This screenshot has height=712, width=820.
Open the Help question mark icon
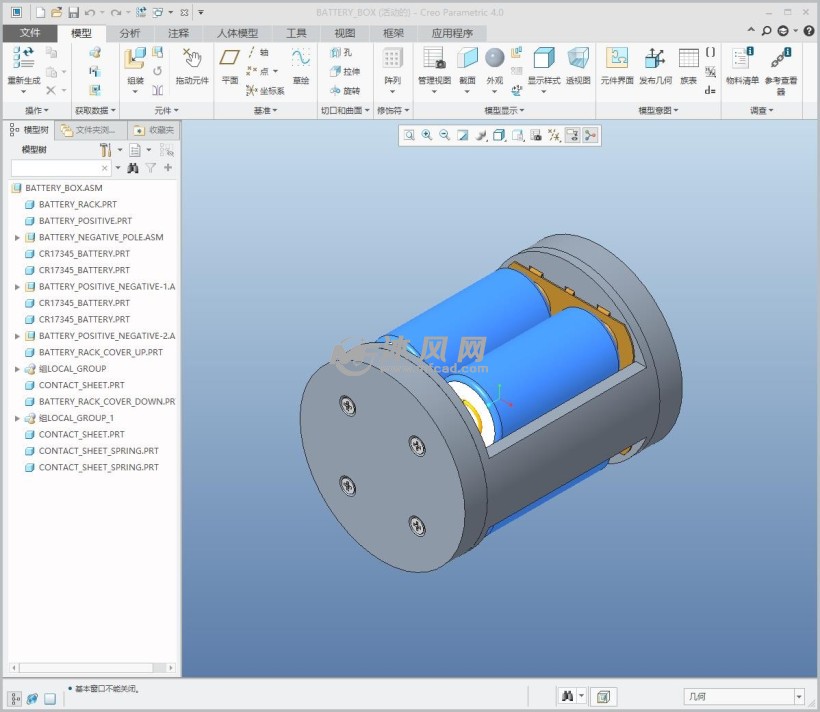coord(808,31)
